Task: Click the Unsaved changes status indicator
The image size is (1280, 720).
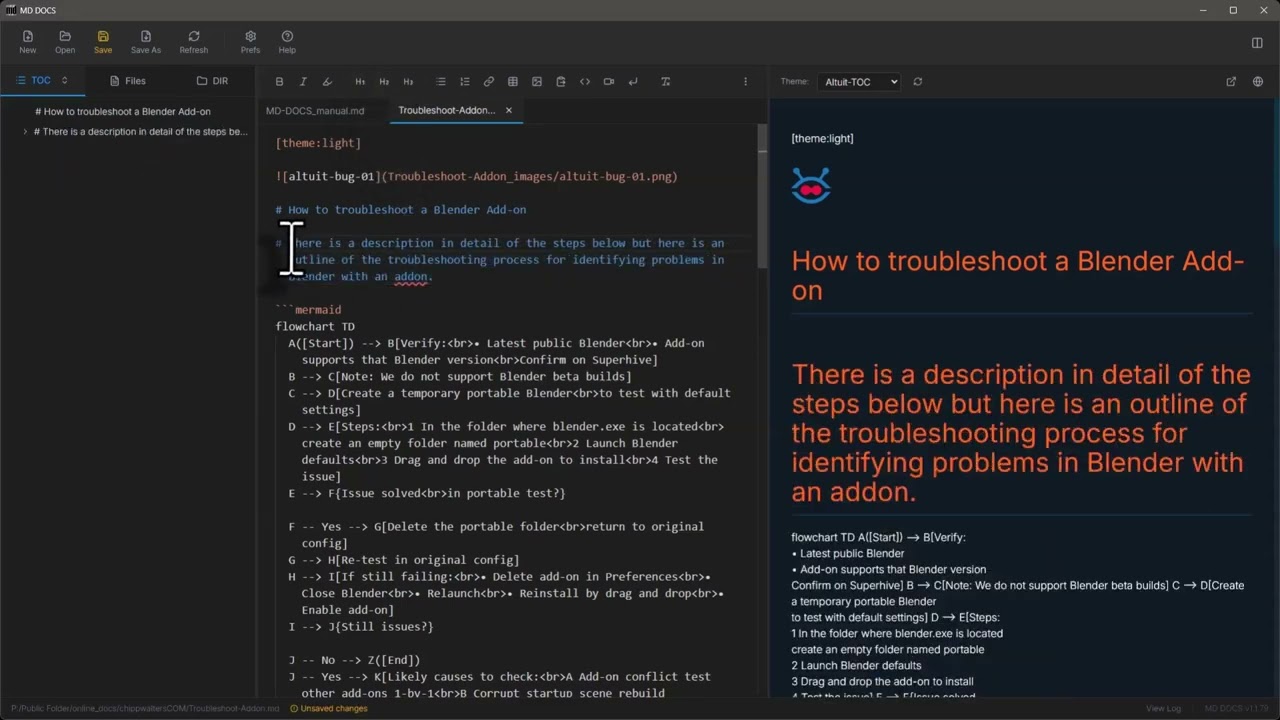Action: click(329, 709)
